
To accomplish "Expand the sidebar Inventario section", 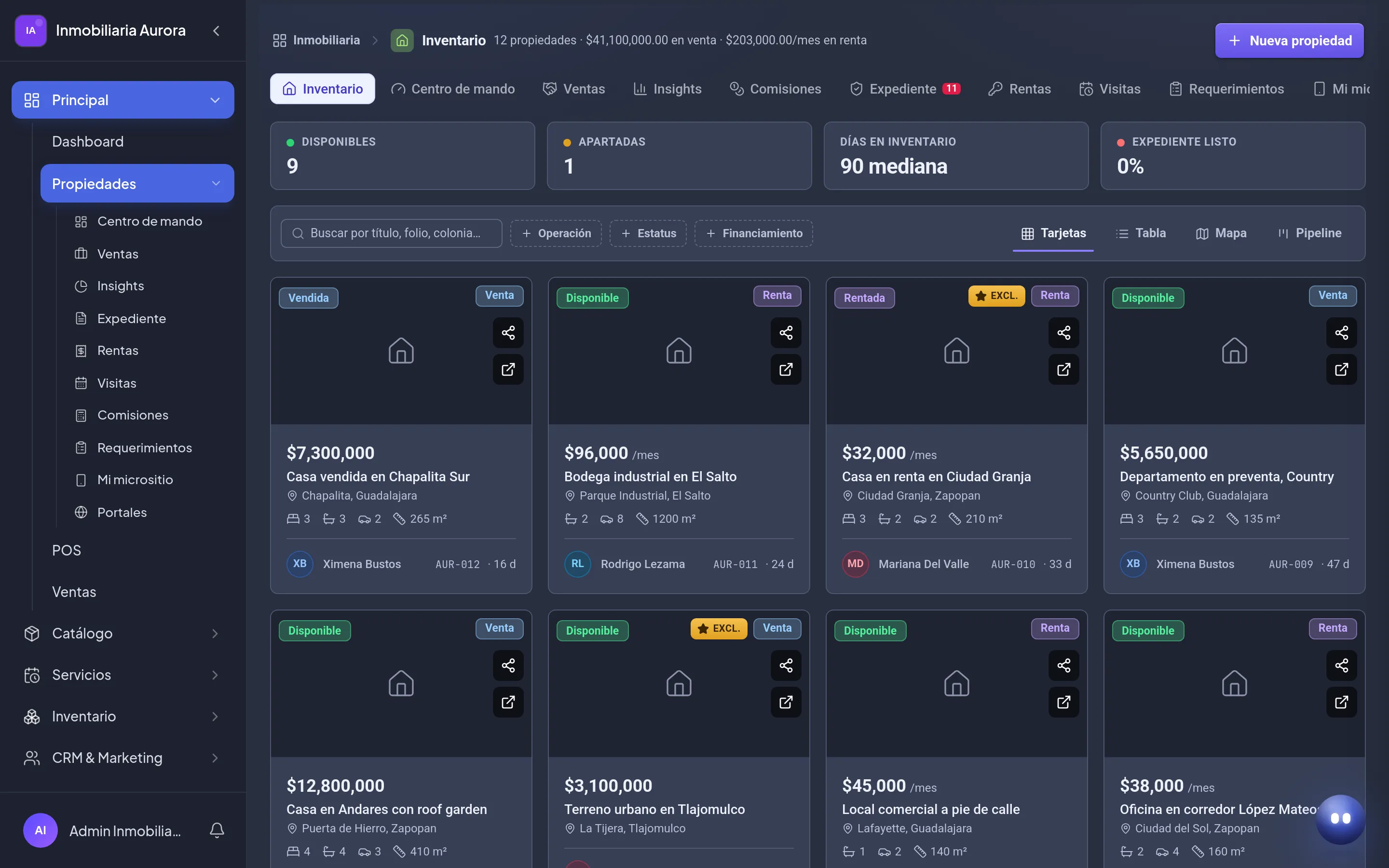I will pyautogui.click(x=123, y=717).
